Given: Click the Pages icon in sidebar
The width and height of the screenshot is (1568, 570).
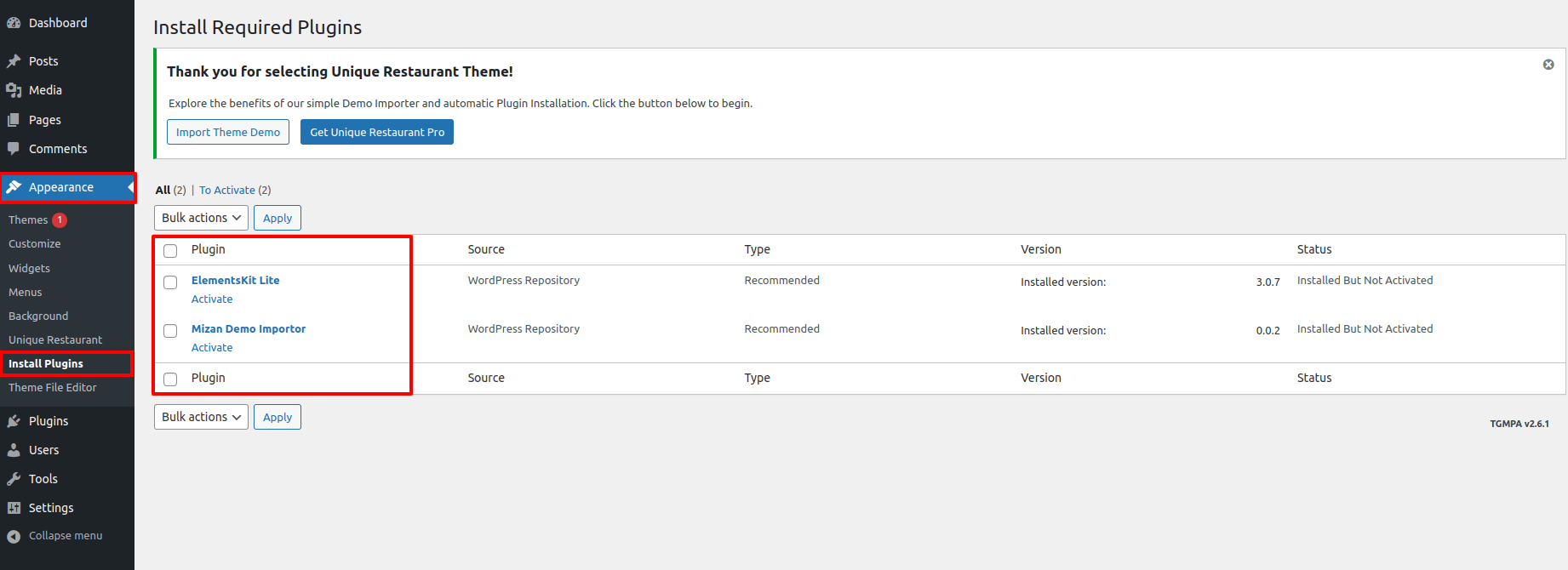Looking at the screenshot, I should [x=14, y=120].
